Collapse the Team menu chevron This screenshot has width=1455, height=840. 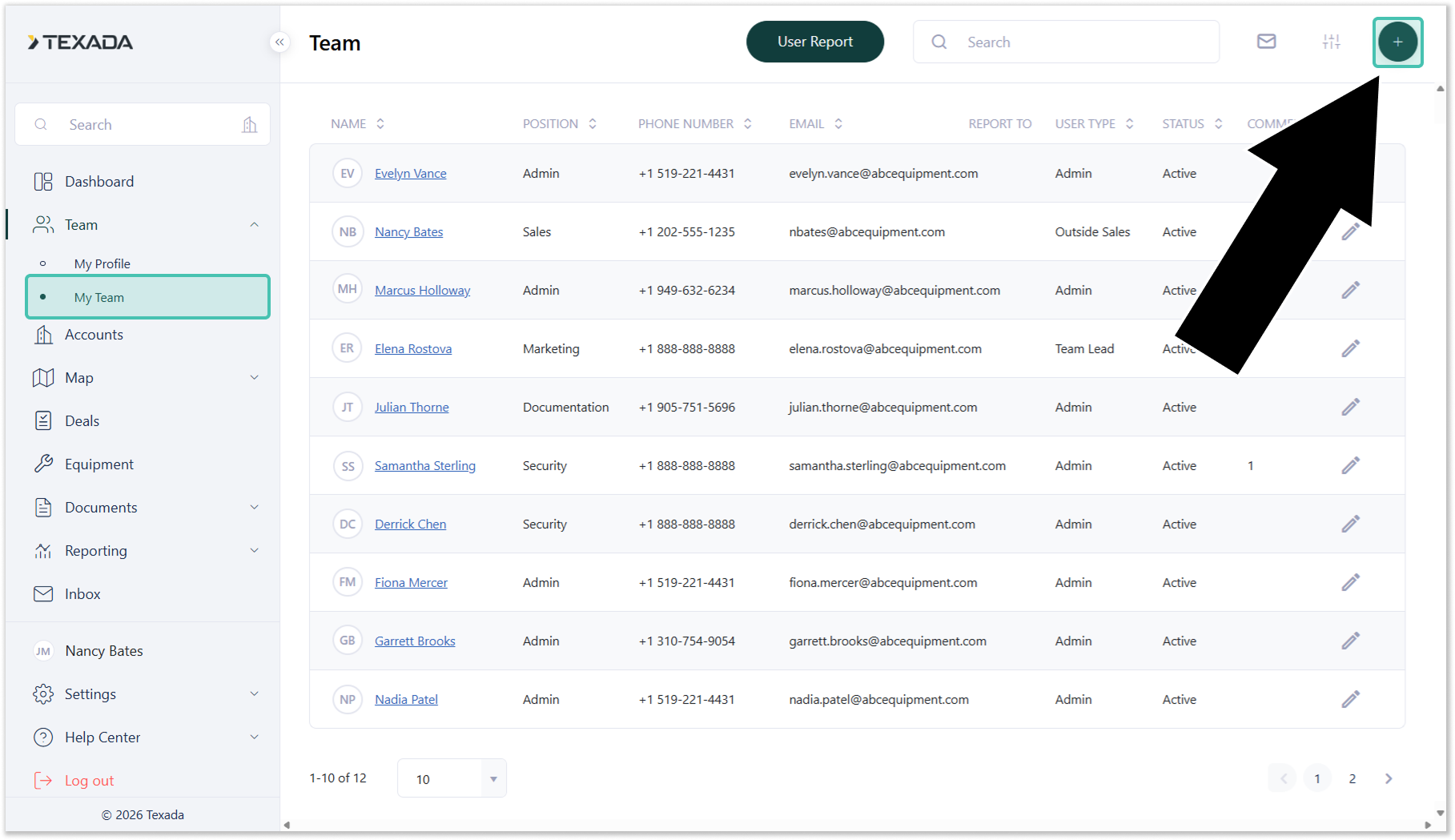(x=255, y=225)
